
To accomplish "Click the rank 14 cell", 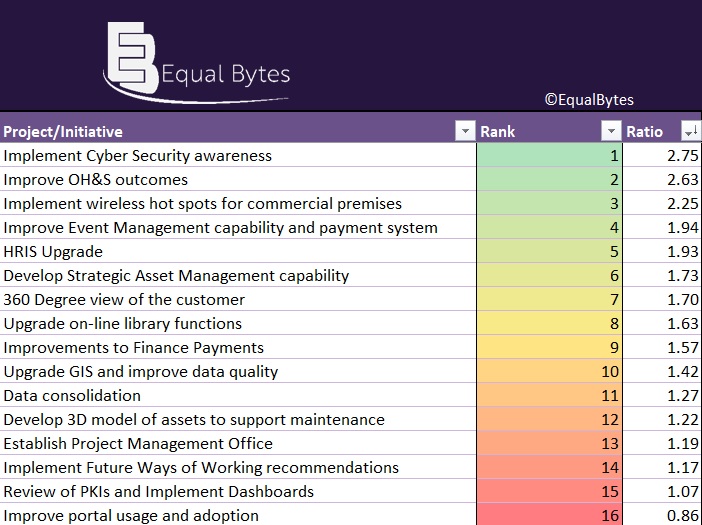I will coord(549,467).
